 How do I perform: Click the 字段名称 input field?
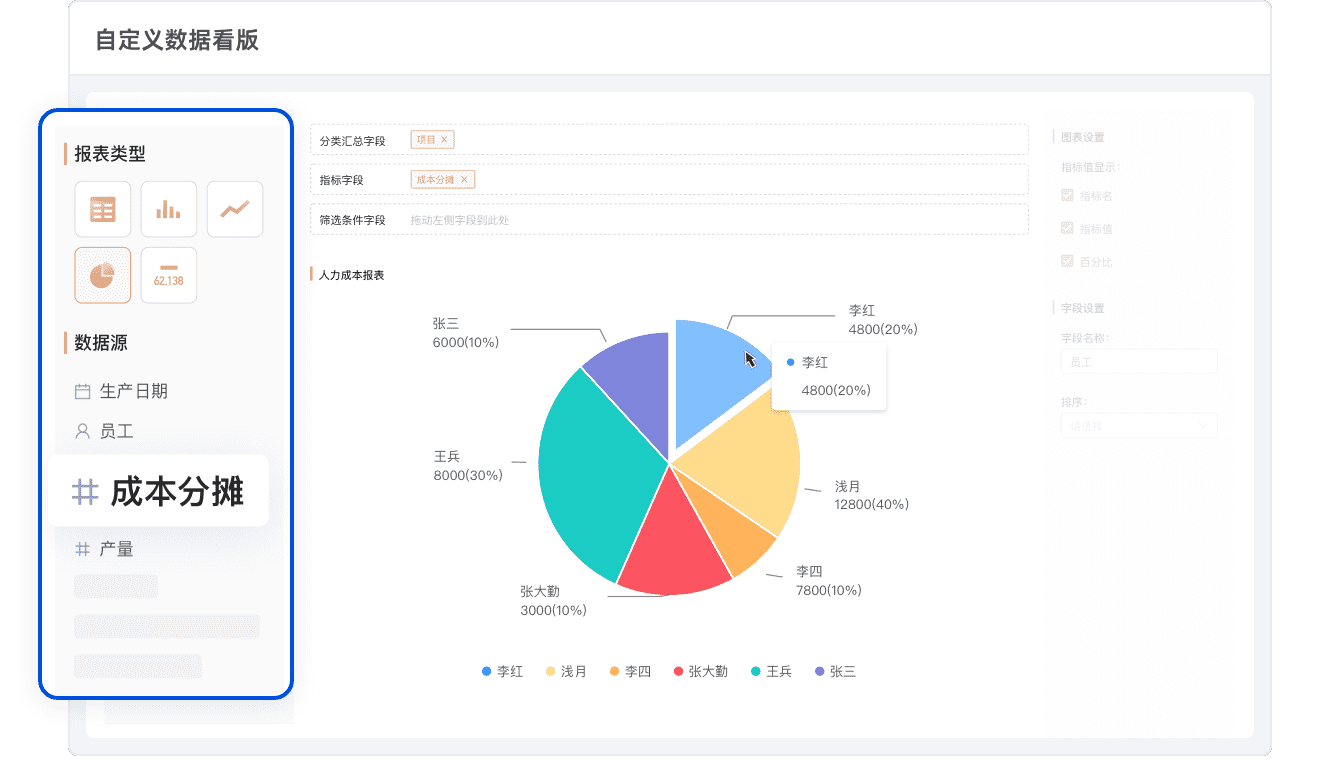coord(1138,362)
